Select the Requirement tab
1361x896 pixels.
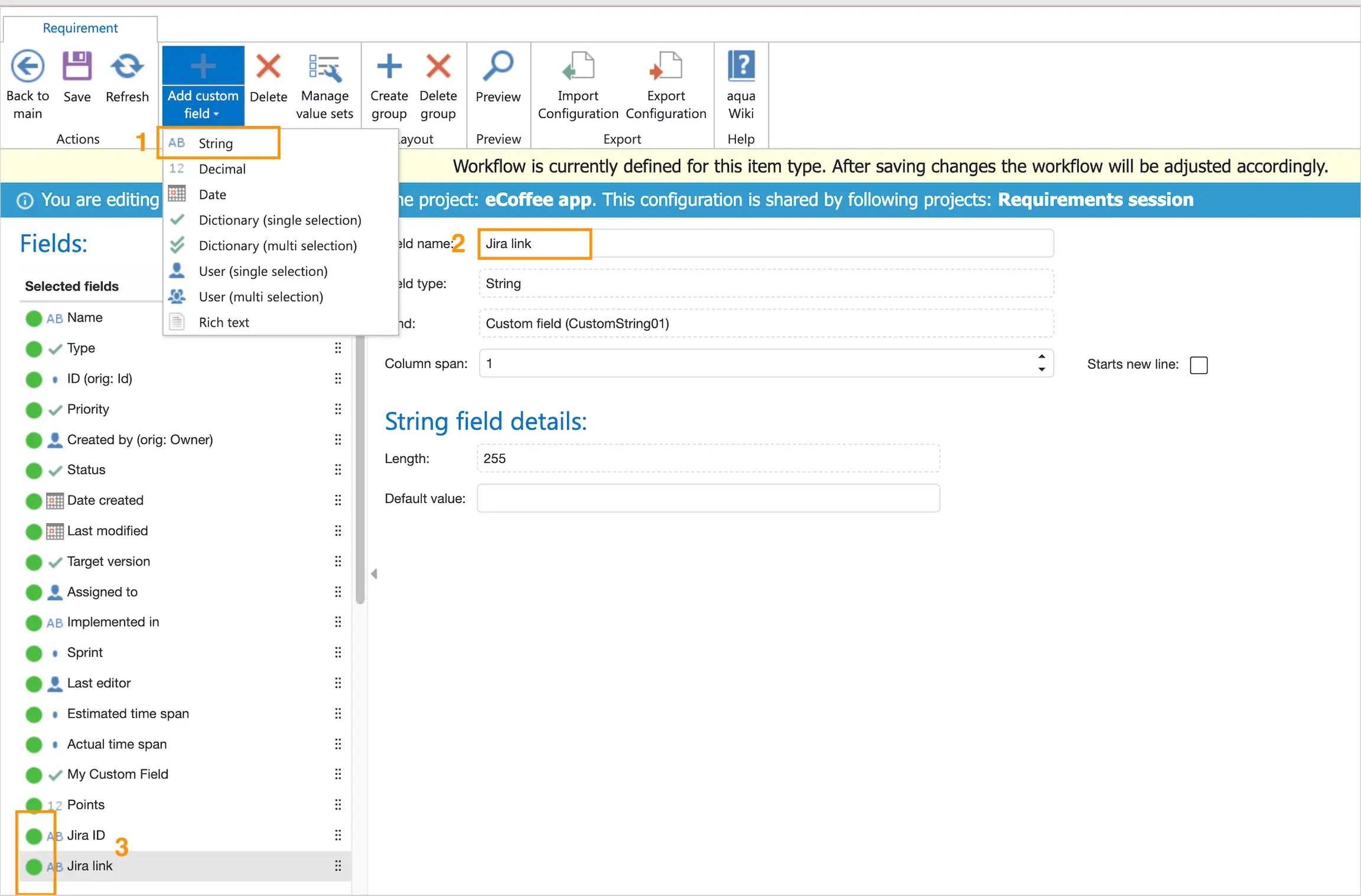80,28
